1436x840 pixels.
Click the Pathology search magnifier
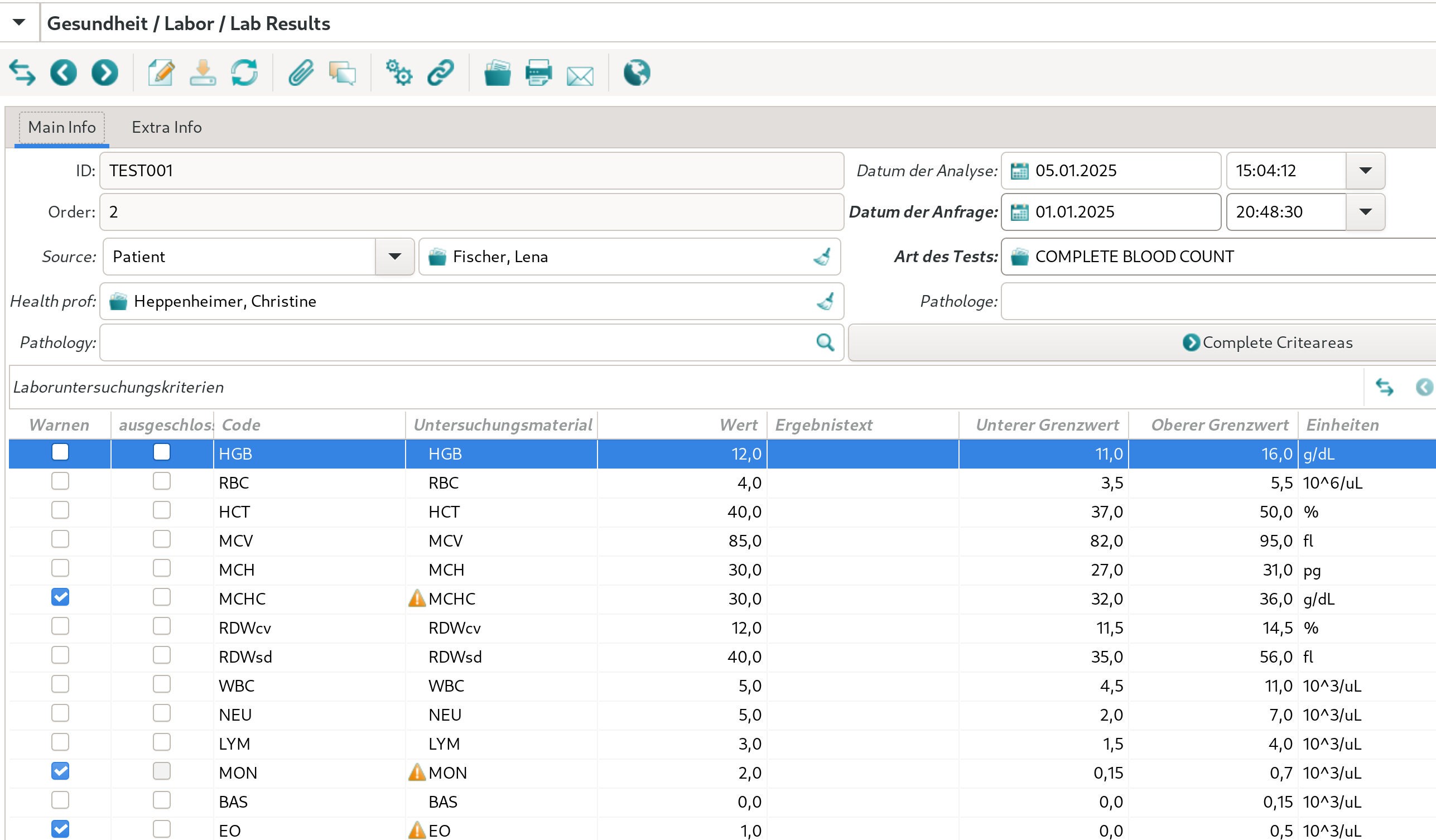pyautogui.click(x=825, y=342)
